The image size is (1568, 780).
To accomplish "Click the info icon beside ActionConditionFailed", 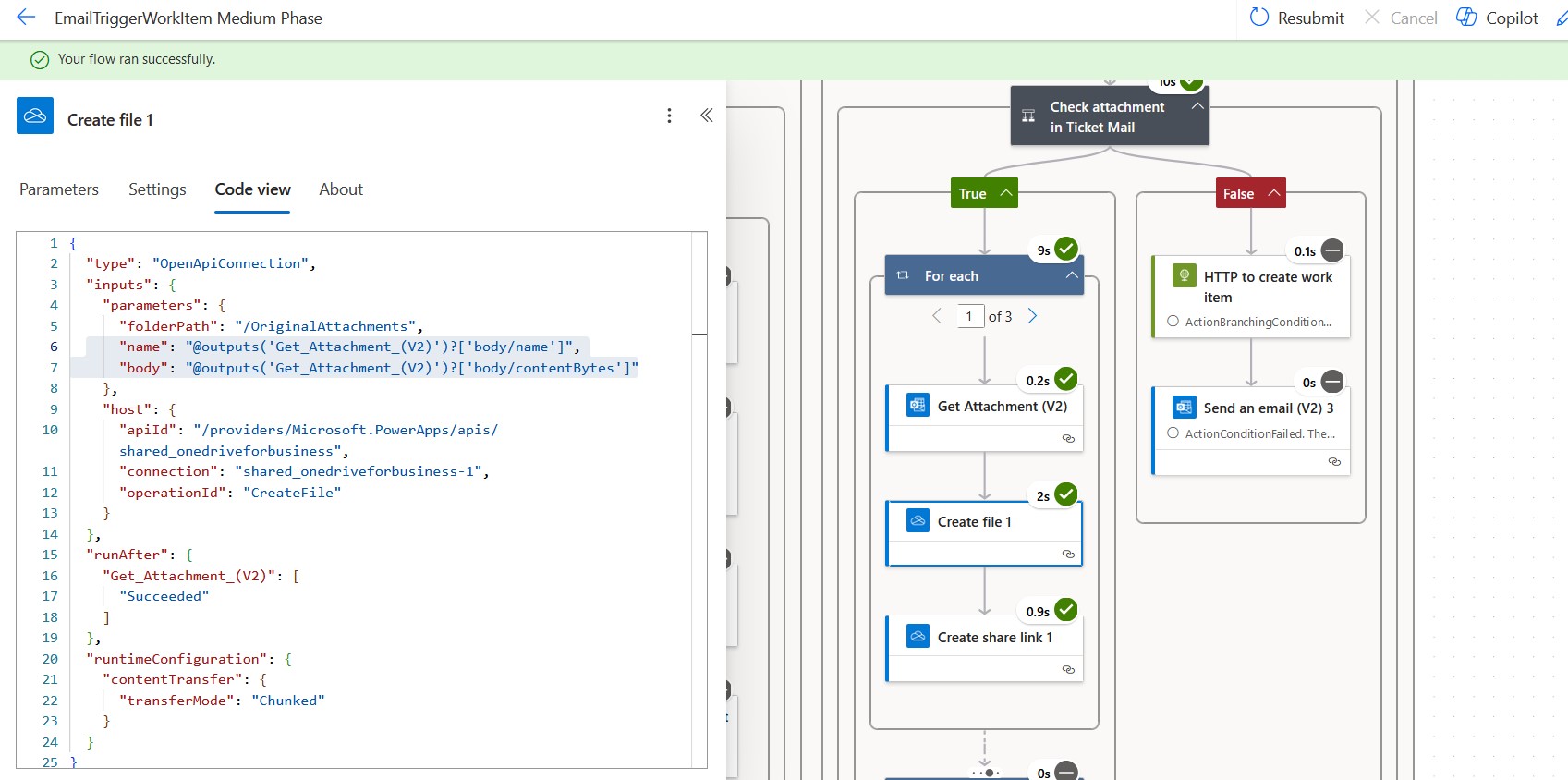I will coord(1173,433).
